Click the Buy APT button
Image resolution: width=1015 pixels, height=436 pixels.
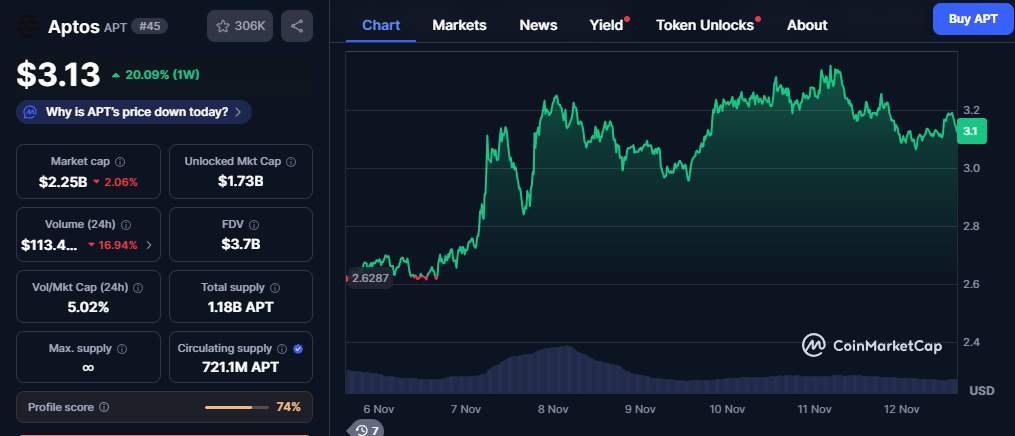973,19
